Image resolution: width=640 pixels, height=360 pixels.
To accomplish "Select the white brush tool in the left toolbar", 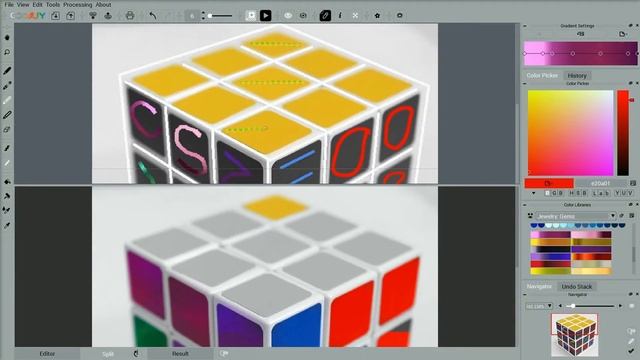I will click(x=7, y=163).
